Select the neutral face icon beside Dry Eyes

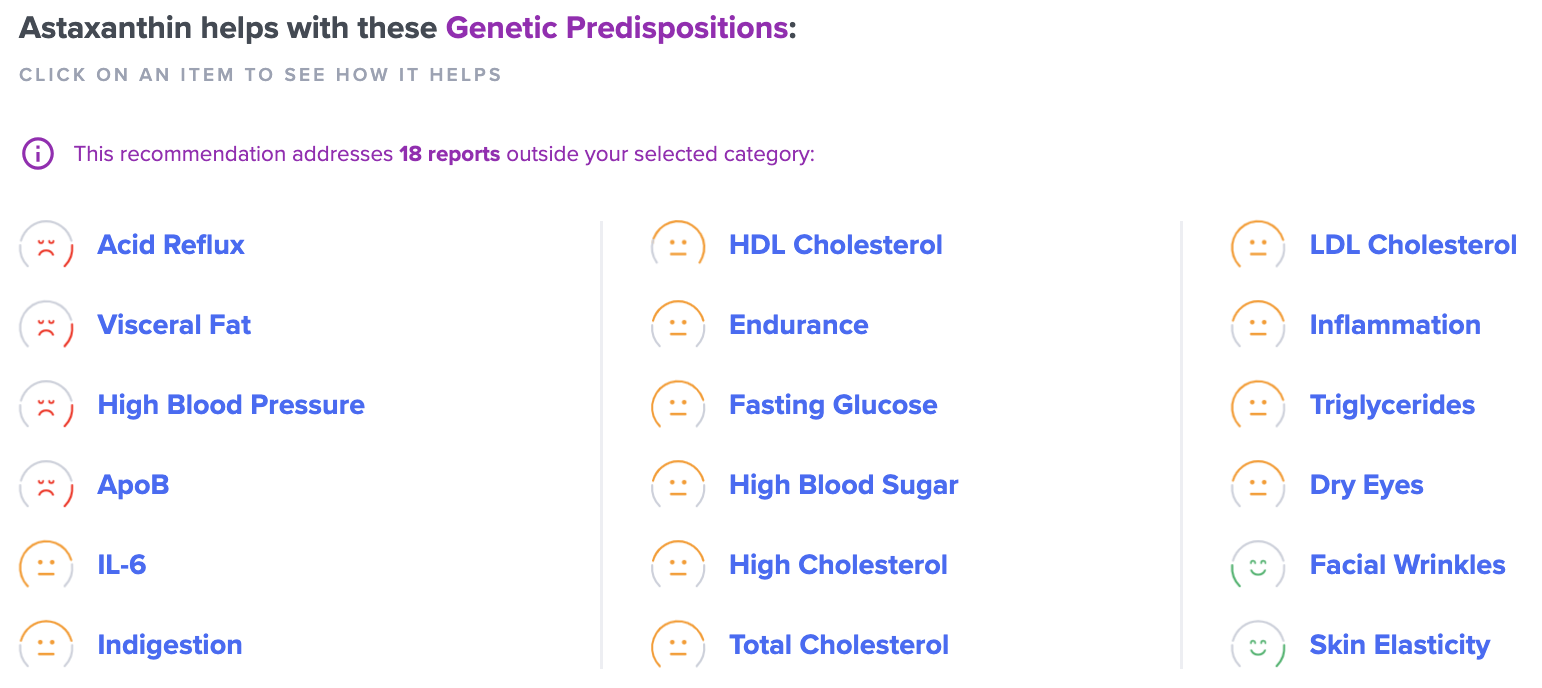1257,485
